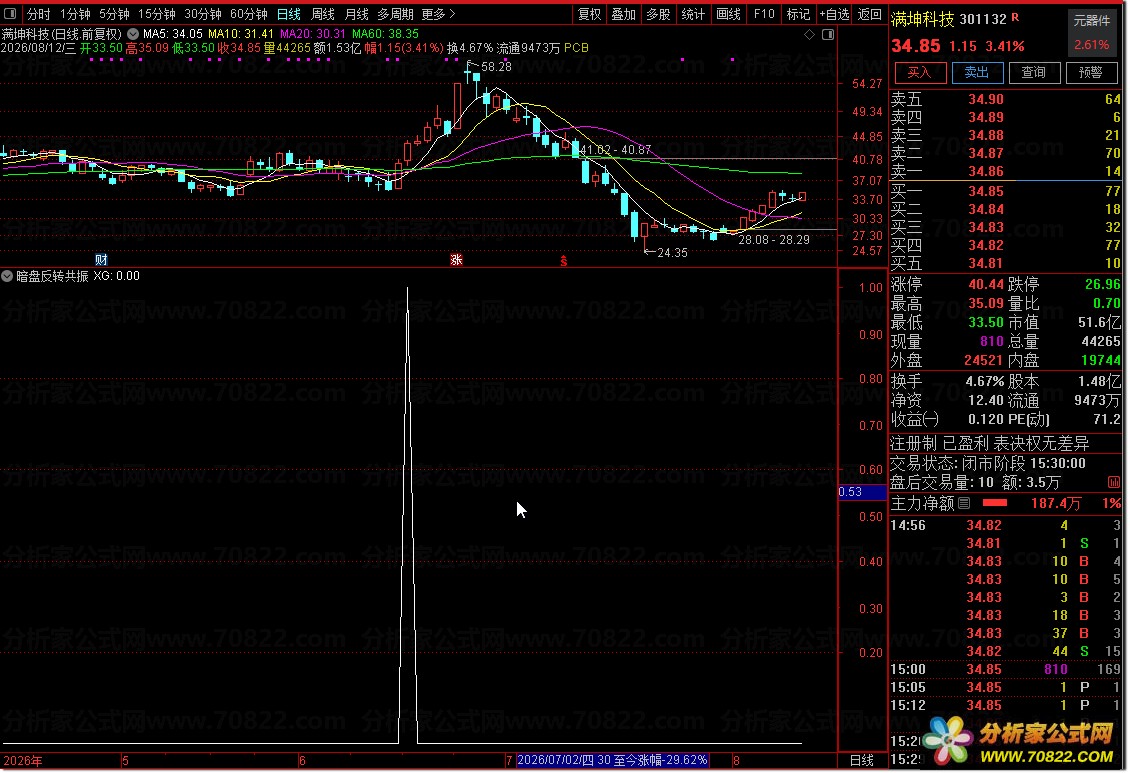Select the 周线 weekly period tab

click(x=323, y=14)
